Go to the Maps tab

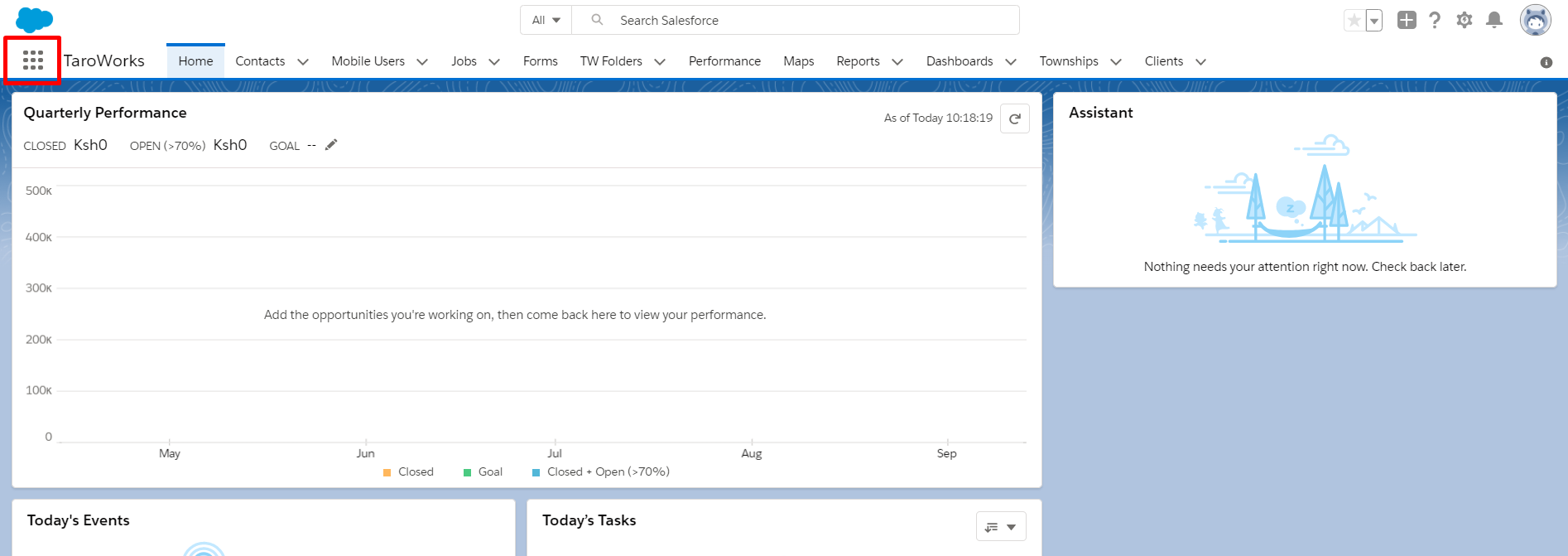798,61
